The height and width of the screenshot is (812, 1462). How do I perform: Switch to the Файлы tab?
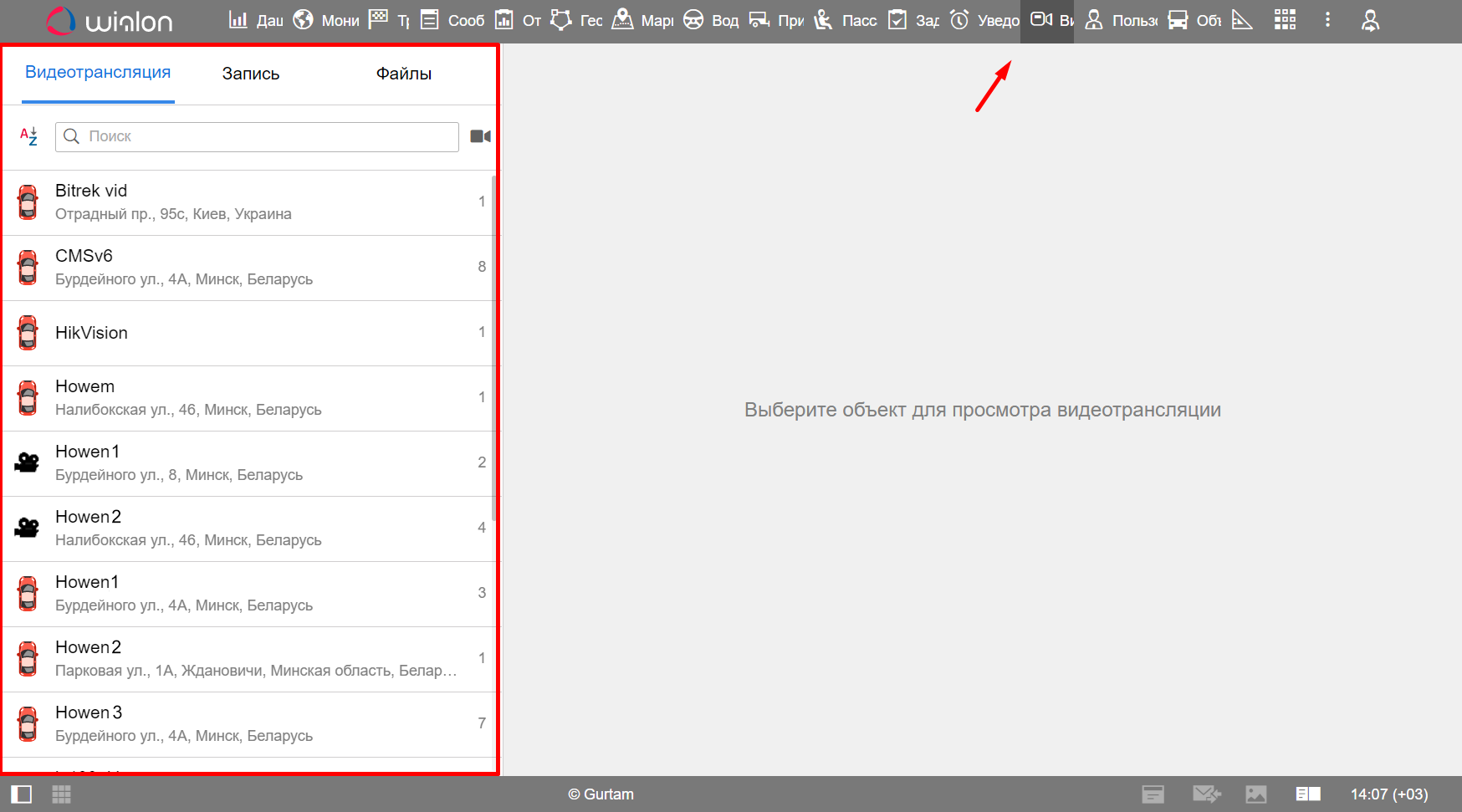(403, 74)
